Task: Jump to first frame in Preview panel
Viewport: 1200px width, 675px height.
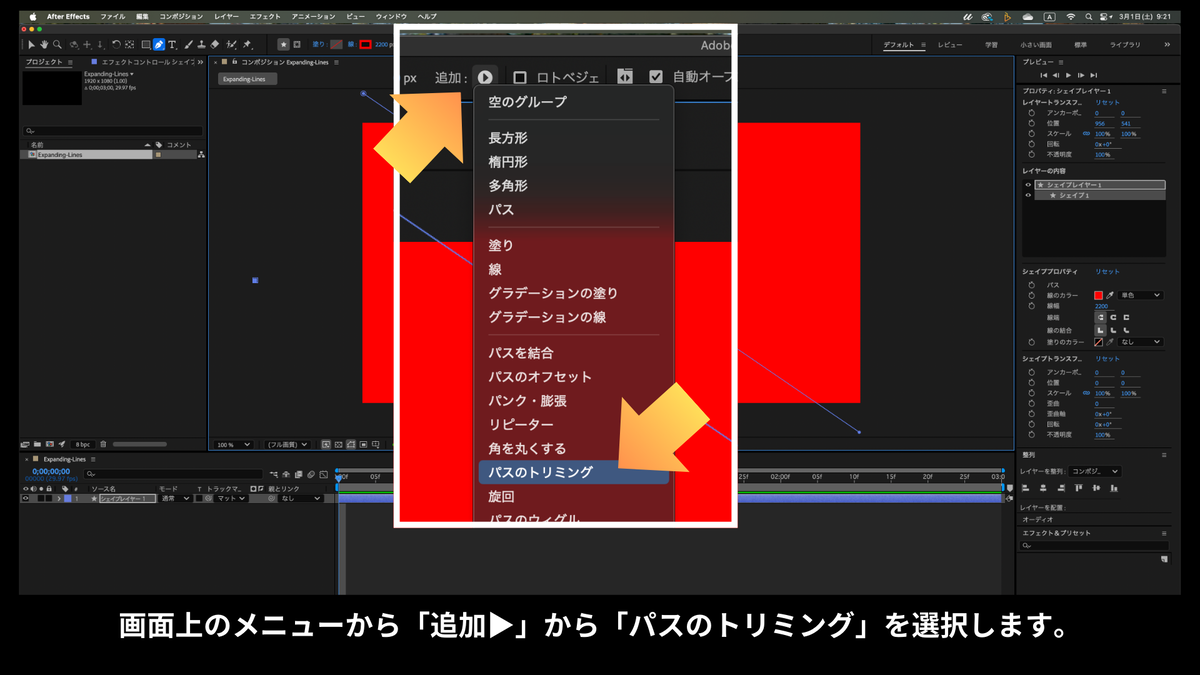Action: click(1043, 75)
